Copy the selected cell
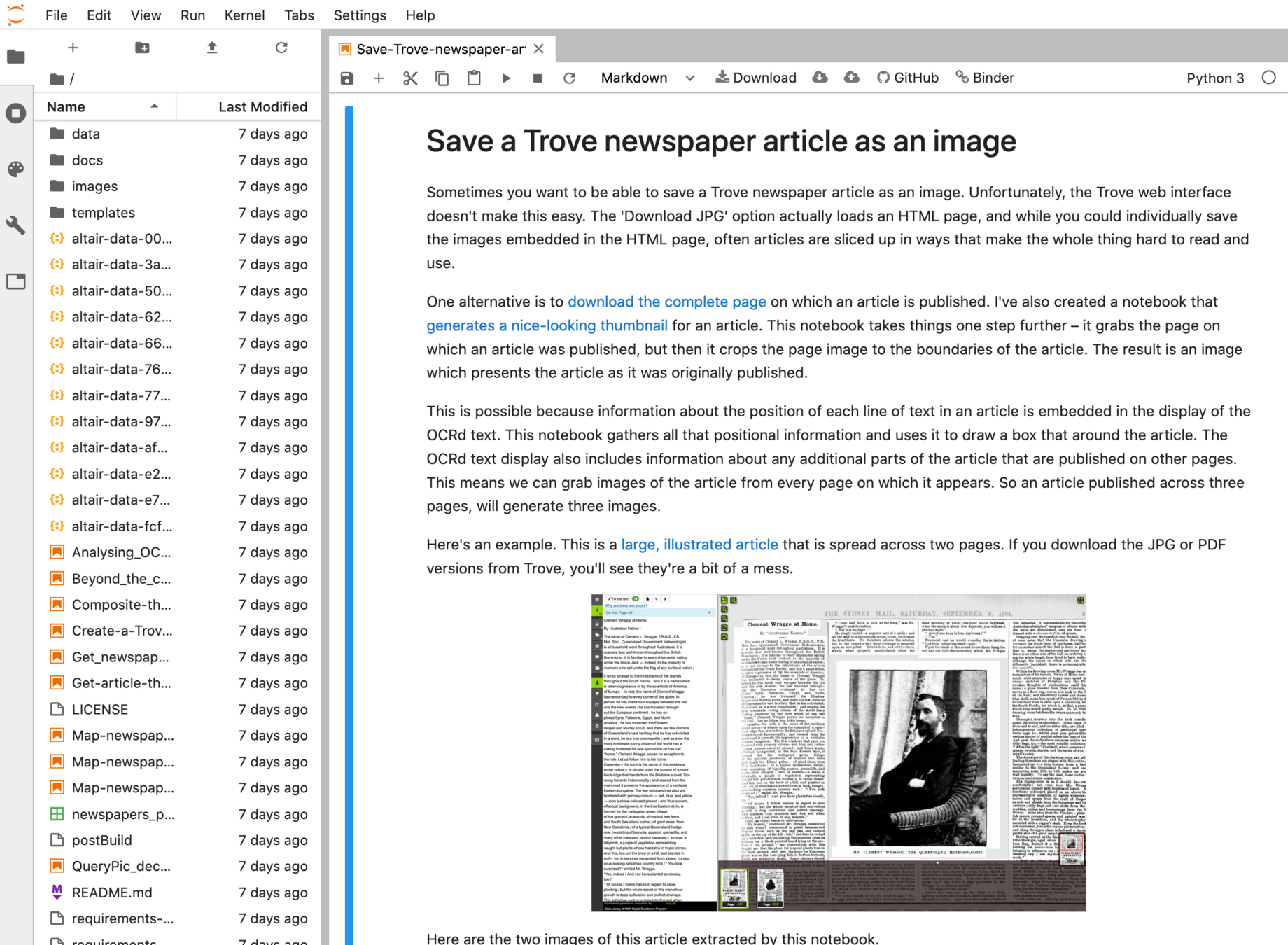The image size is (1288, 945). [442, 78]
